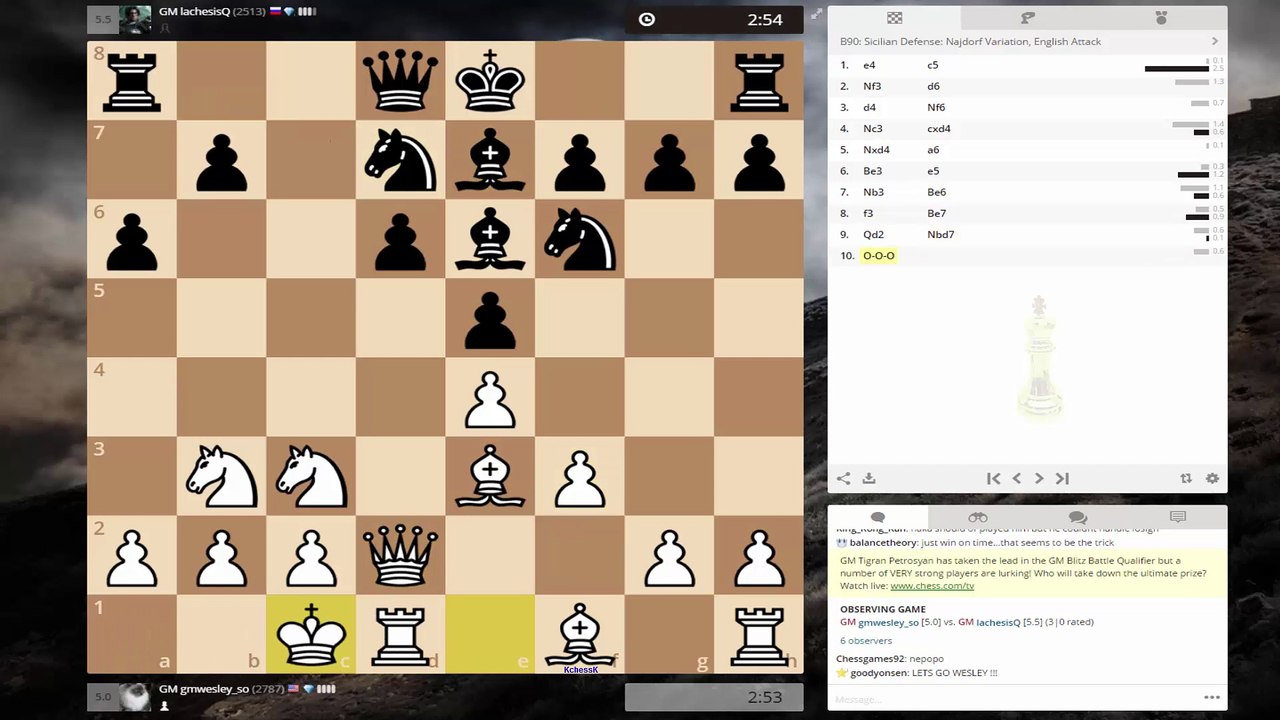Jump to the last move
The height and width of the screenshot is (720, 1280).
tap(1062, 479)
